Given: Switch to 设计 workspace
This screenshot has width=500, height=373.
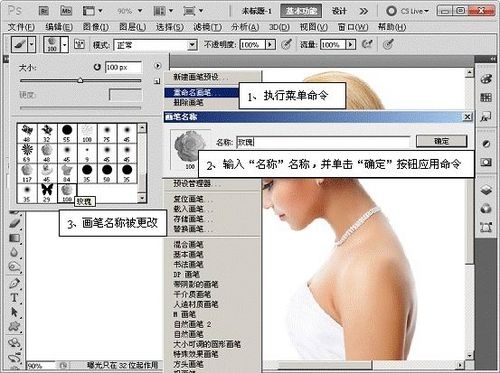Looking at the screenshot, I should tap(339, 11).
